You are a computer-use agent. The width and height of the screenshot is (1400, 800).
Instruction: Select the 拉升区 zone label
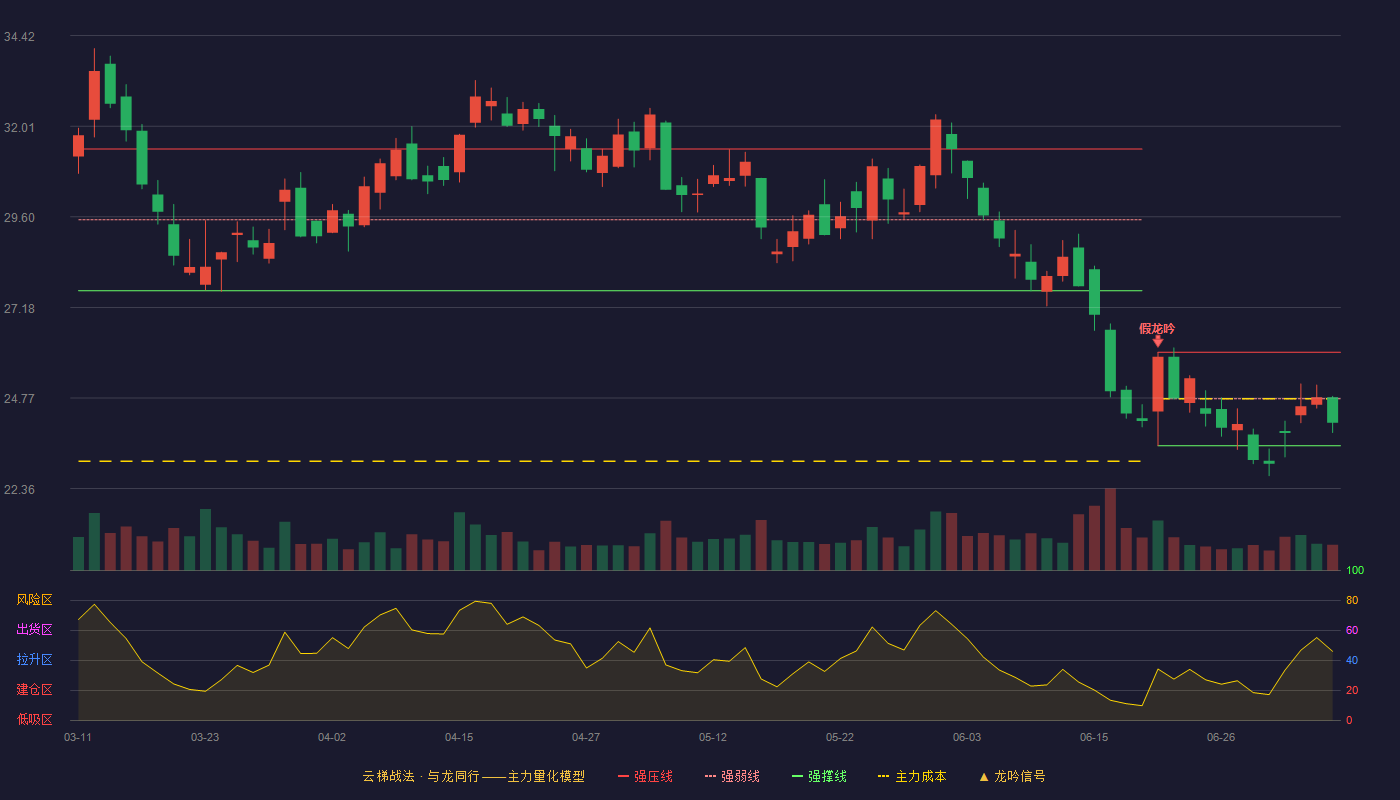(34, 660)
